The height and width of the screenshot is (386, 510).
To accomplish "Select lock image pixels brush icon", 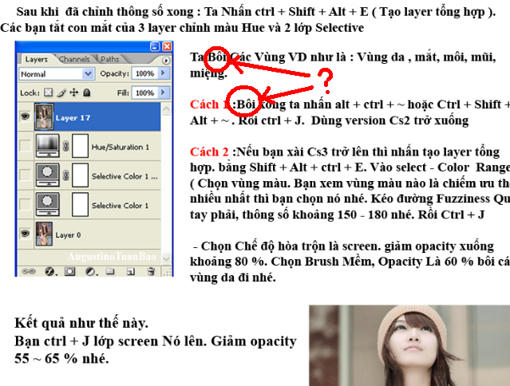I will 61,92.
